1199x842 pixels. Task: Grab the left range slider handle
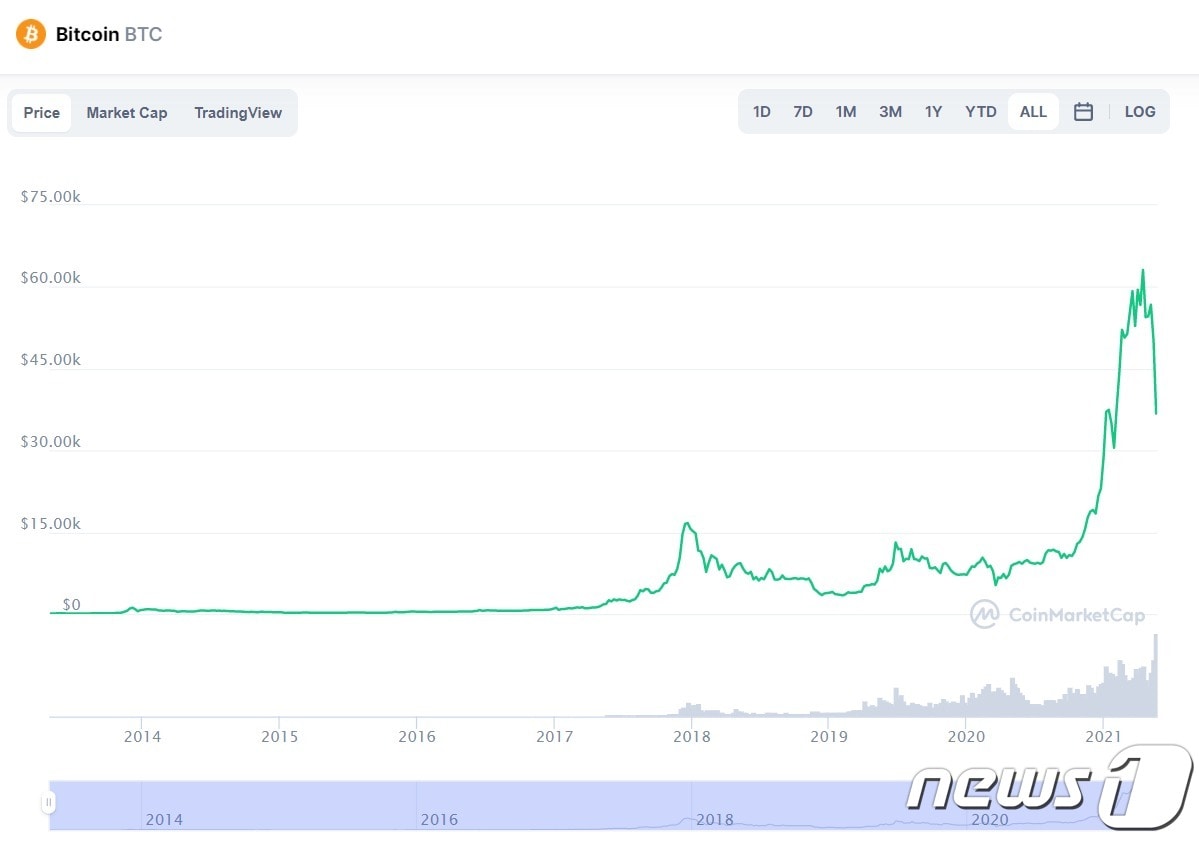tap(47, 802)
